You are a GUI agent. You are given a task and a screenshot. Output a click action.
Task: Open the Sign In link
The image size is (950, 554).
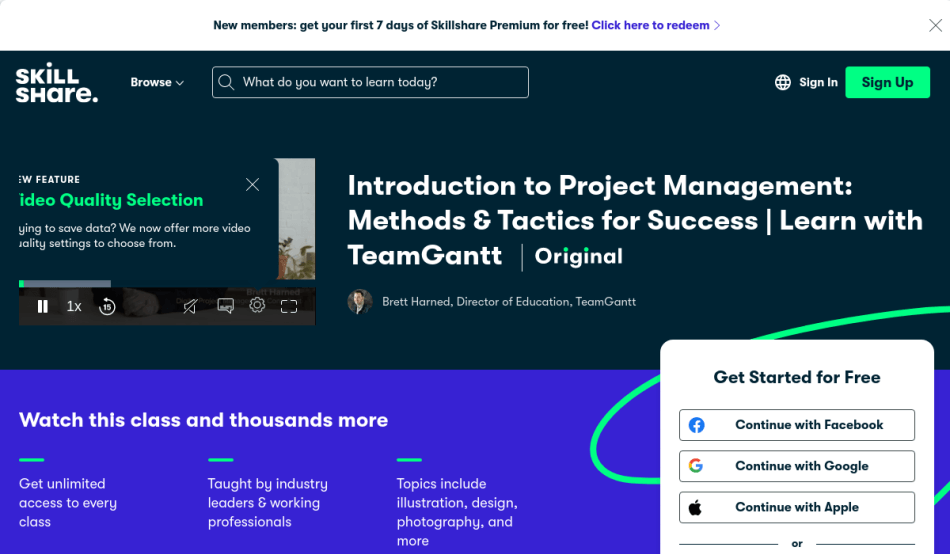point(818,82)
